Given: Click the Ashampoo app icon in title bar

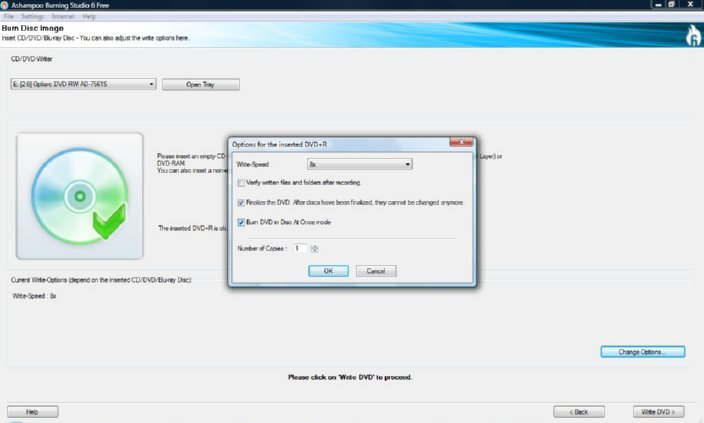Looking at the screenshot, I should [x=4, y=5].
